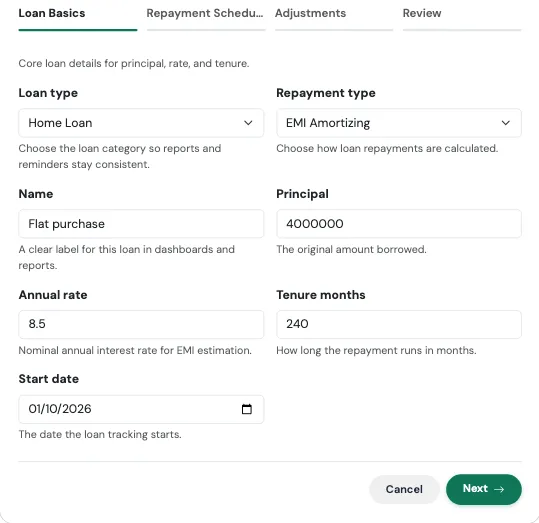539x523 pixels.
Task: Focus the Name field with Flat purchase
Action: (141, 224)
